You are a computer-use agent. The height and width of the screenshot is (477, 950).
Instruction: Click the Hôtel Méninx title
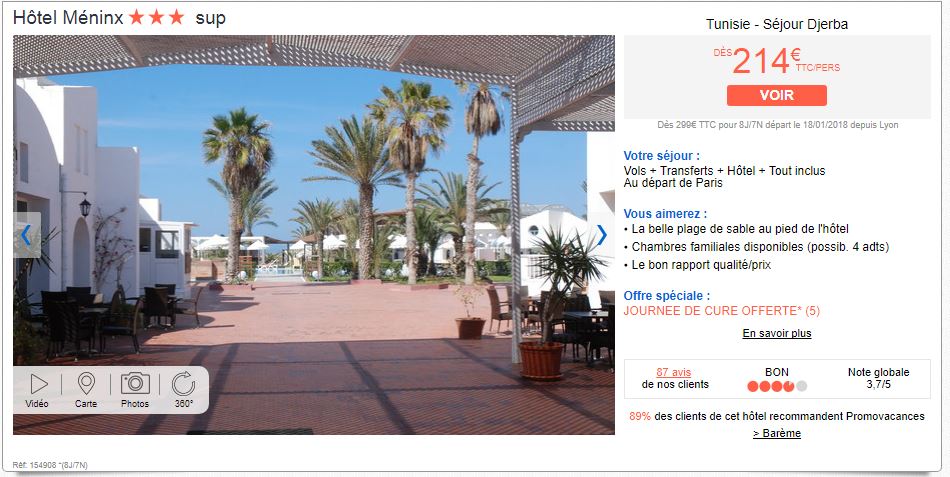pos(68,18)
